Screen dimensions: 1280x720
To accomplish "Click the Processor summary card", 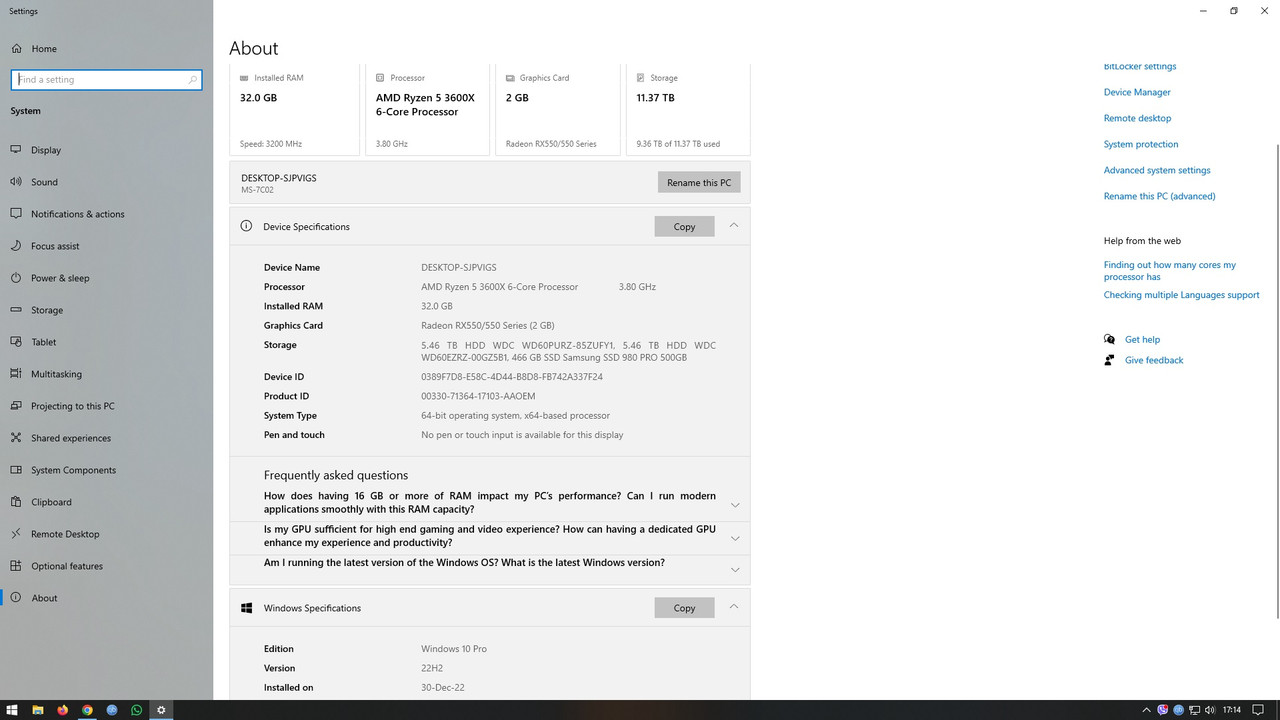I will pyautogui.click(x=427, y=110).
